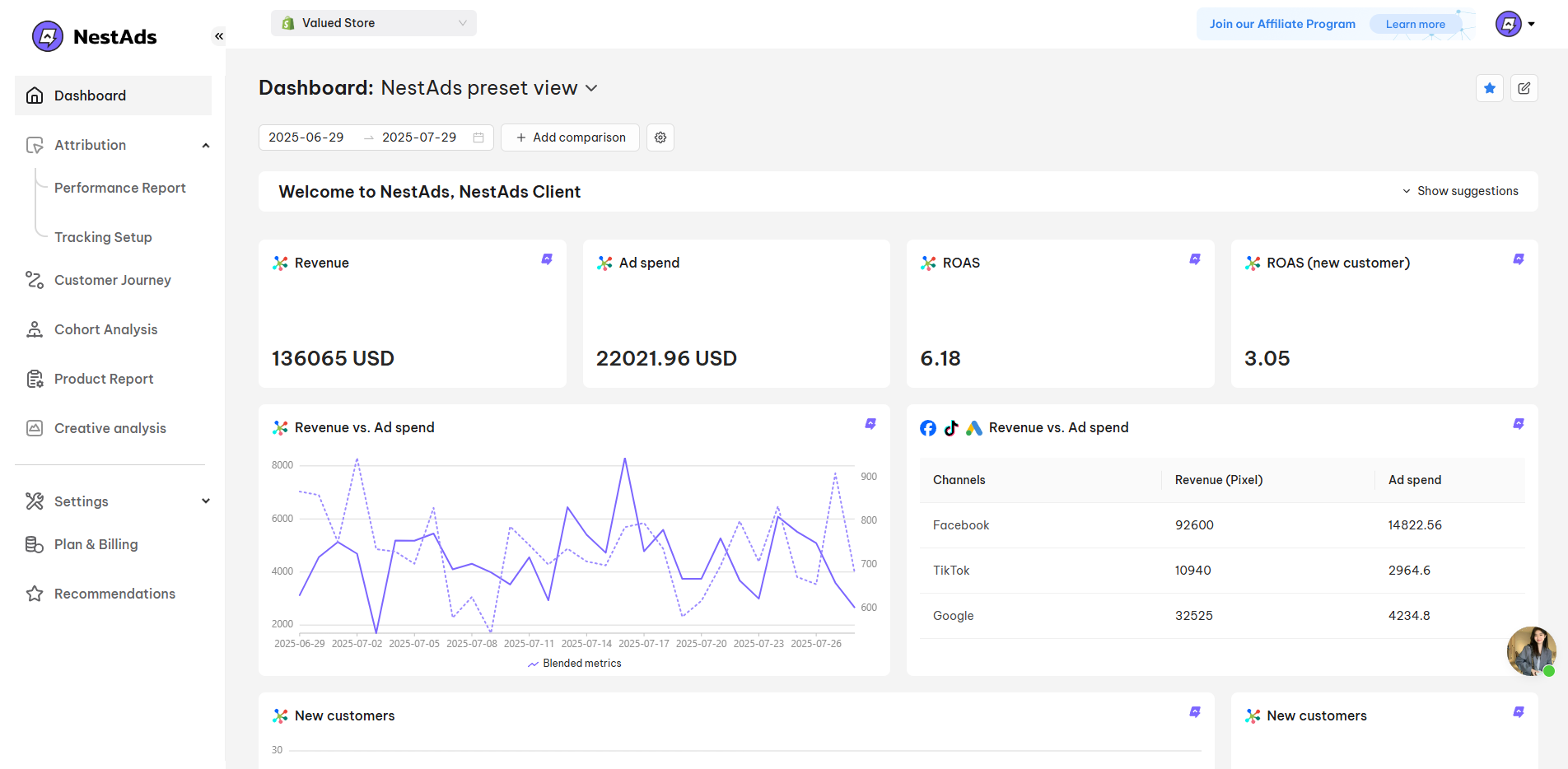Open dashboard settings gear icon
Image resolution: width=1568 pixels, height=769 pixels.
(x=660, y=137)
